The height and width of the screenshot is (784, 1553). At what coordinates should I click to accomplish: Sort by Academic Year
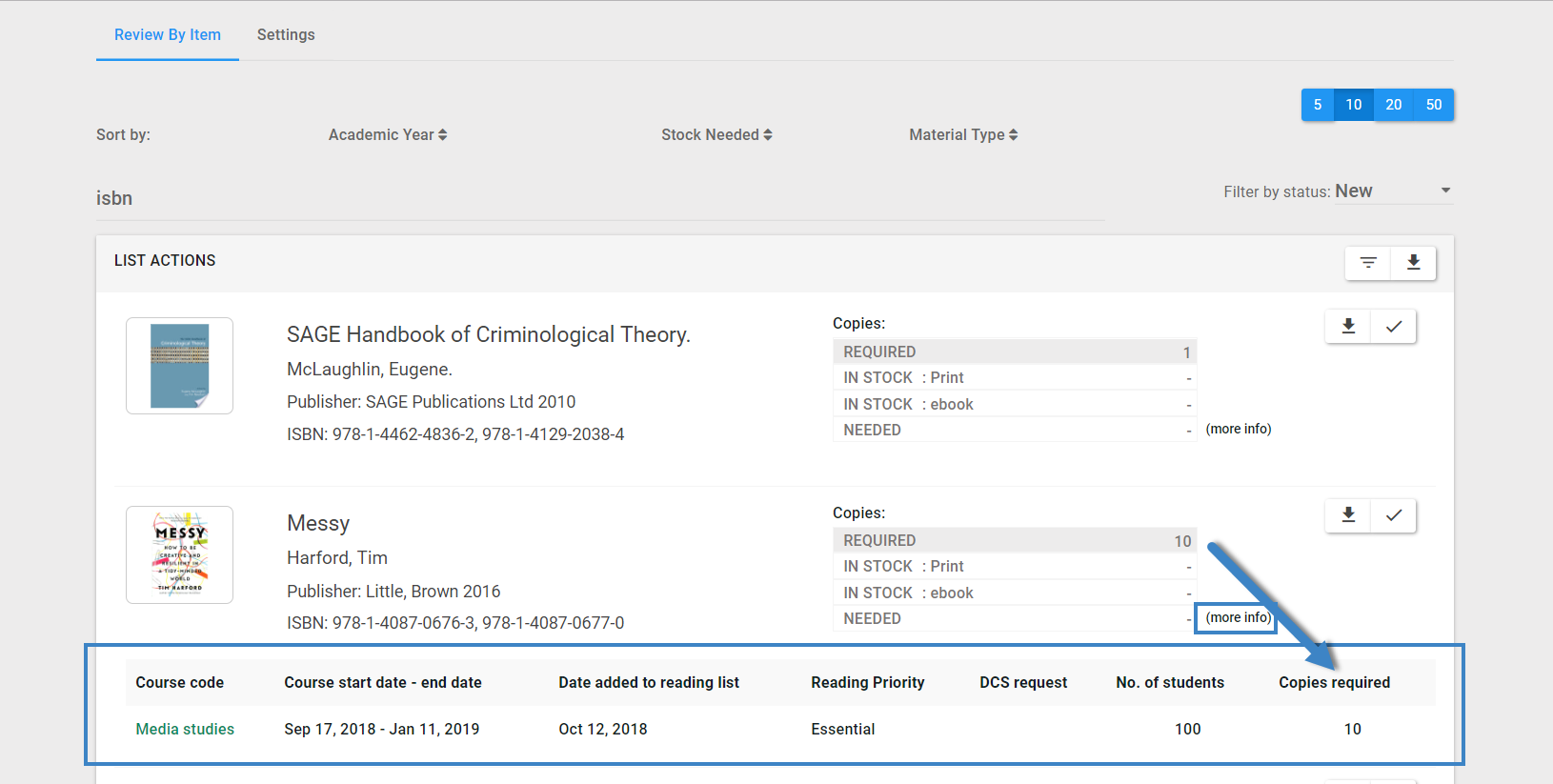388,135
